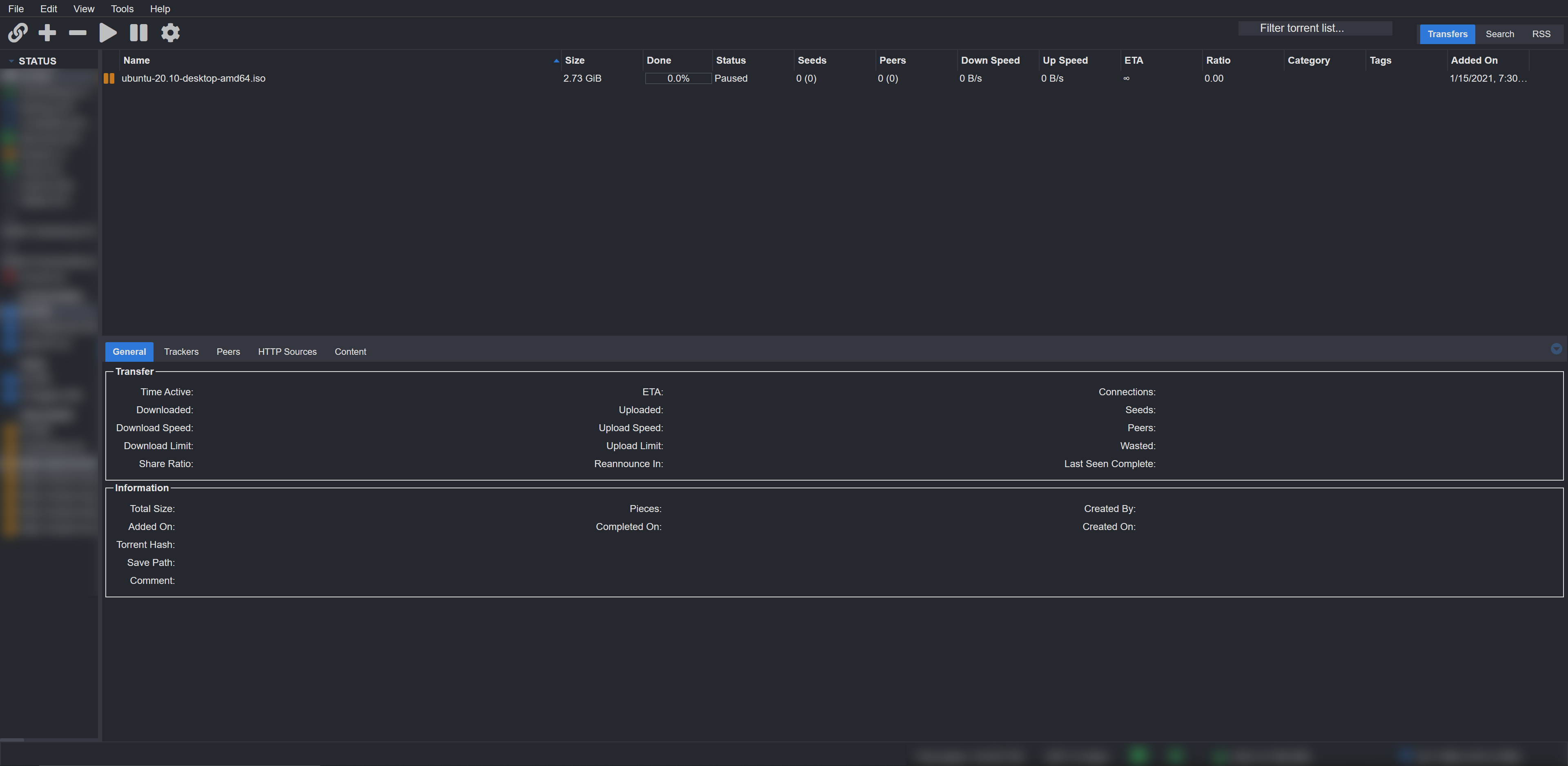Open the RSS view
Screen dimensions: 1568x766
click(1541, 34)
